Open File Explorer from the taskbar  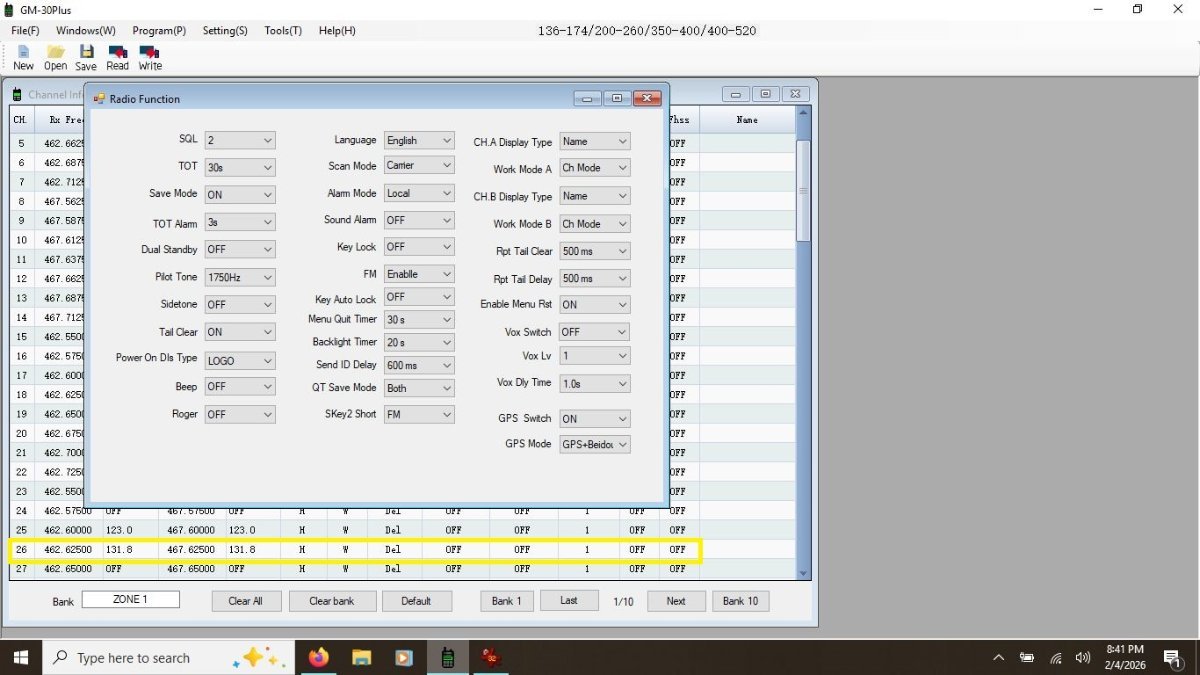click(x=361, y=657)
